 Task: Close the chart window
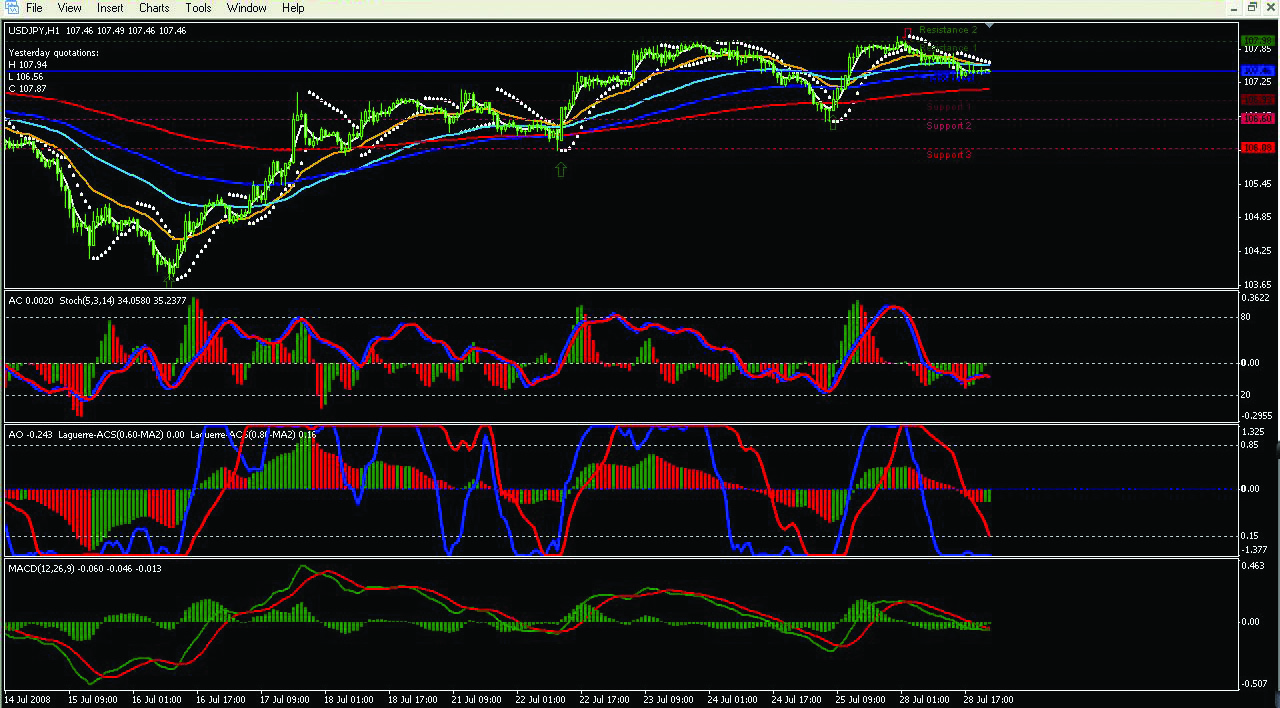click(1270, 7)
